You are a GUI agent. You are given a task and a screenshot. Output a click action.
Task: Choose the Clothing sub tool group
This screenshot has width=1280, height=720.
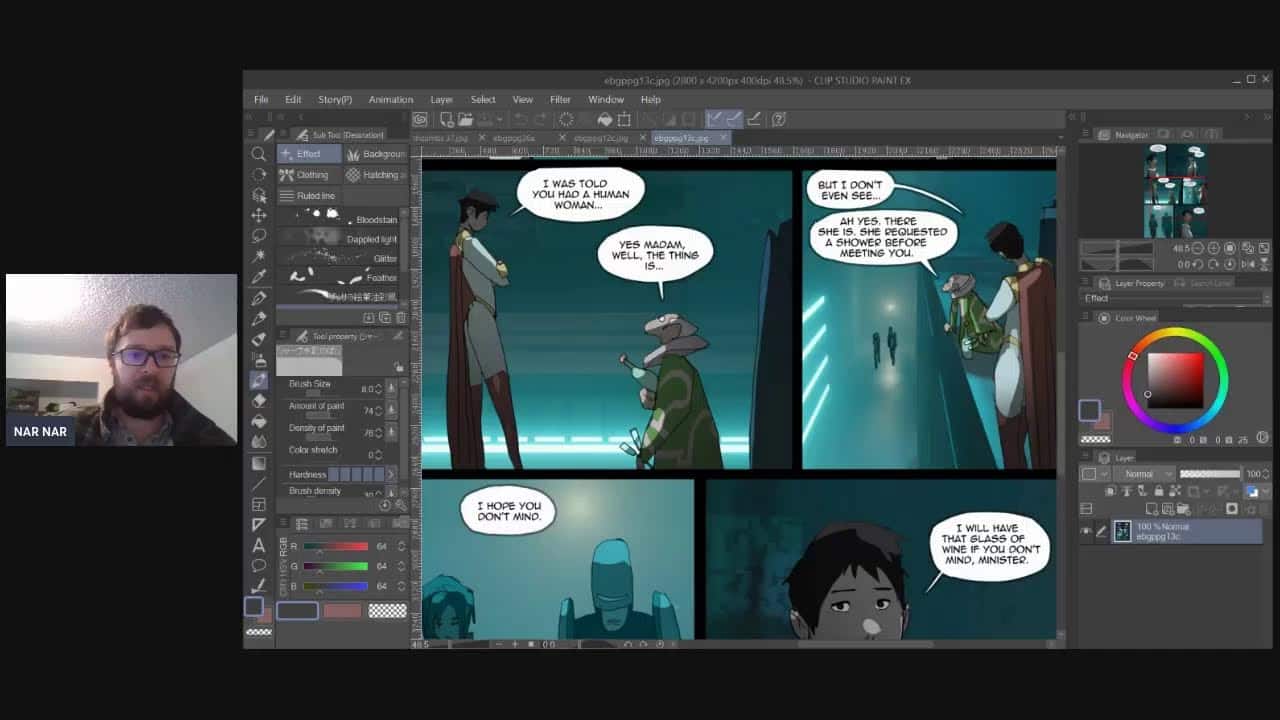point(305,175)
